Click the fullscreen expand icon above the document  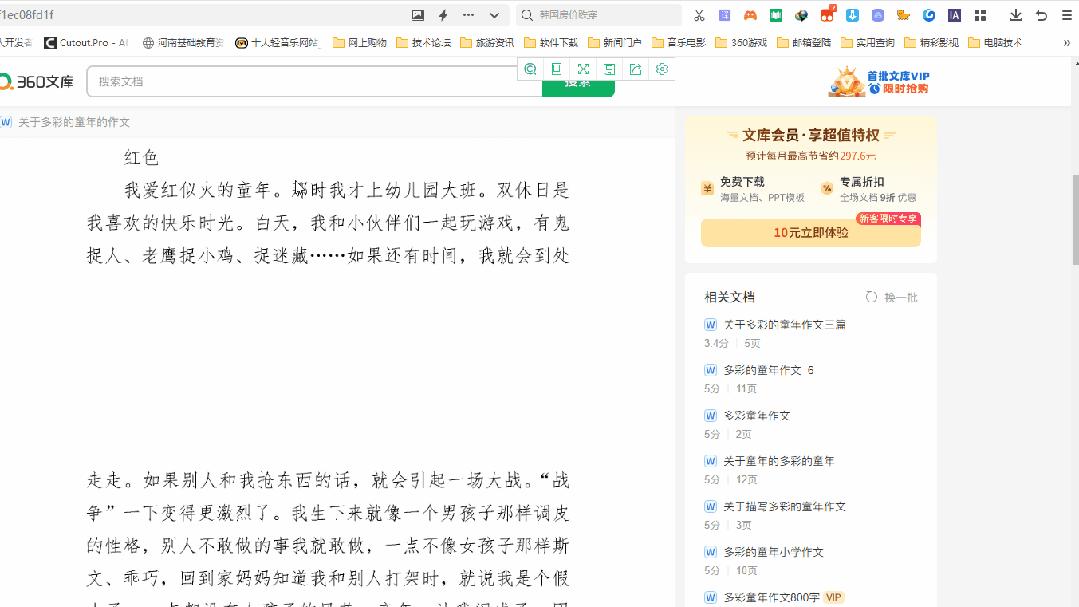pos(584,69)
